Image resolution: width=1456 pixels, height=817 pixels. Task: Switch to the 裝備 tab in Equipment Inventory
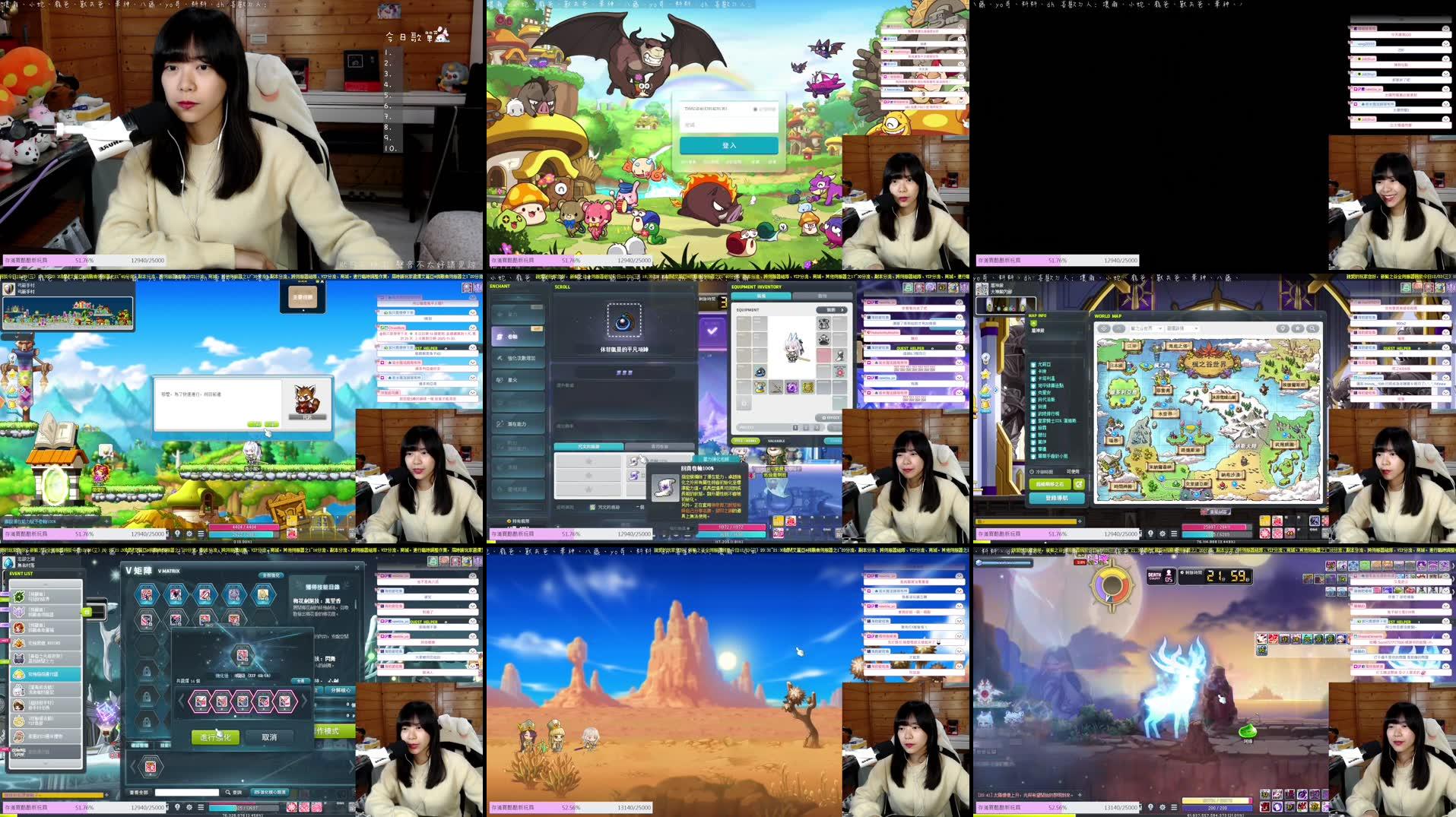click(760, 296)
